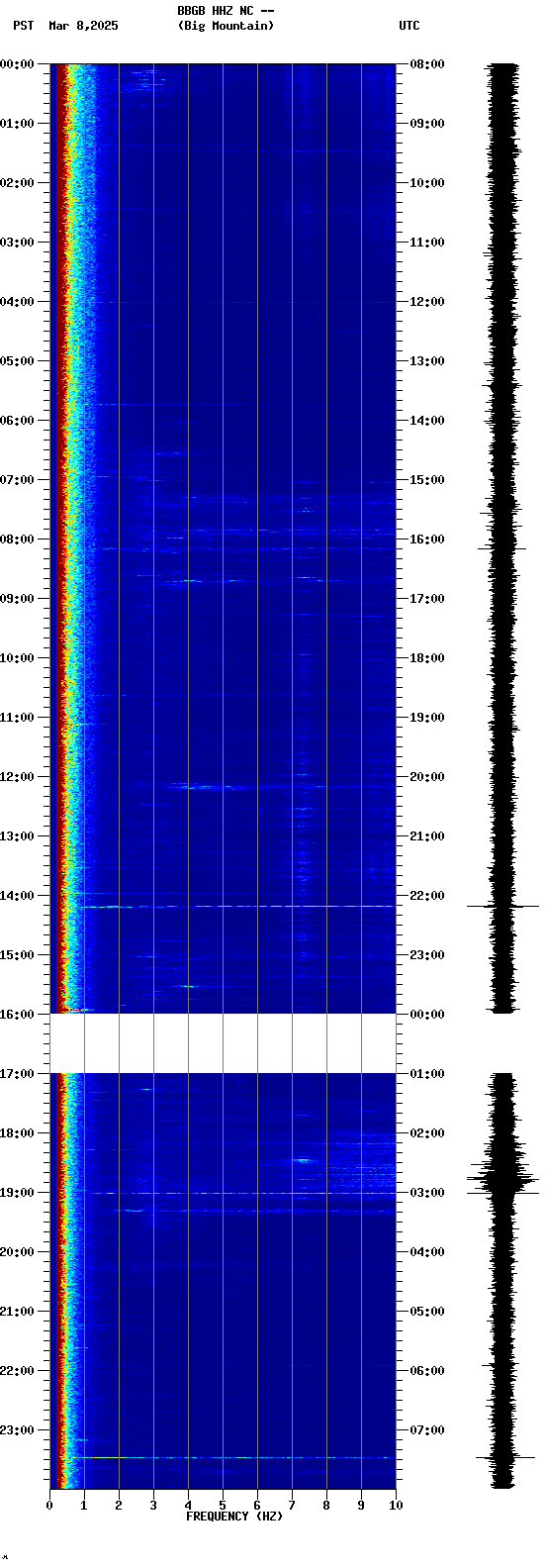The height and width of the screenshot is (1568, 546).
Task: Click the 10 Hz frequency tick label
Action: tap(396, 1506)
